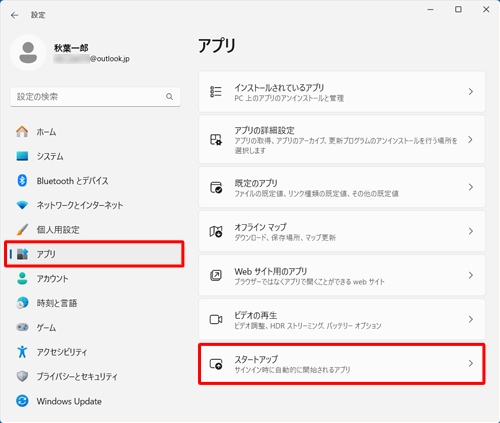The width and height of the screenshot is (500, 423).
Task: Click the オフライン マップ map icon
Action: (216, 231)
